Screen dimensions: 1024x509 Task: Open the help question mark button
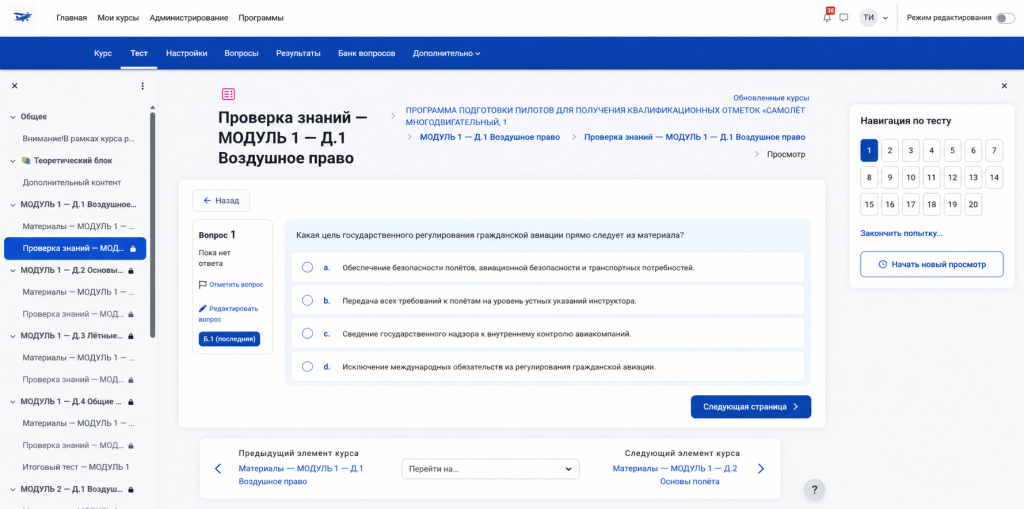click(x=814, y=489)
